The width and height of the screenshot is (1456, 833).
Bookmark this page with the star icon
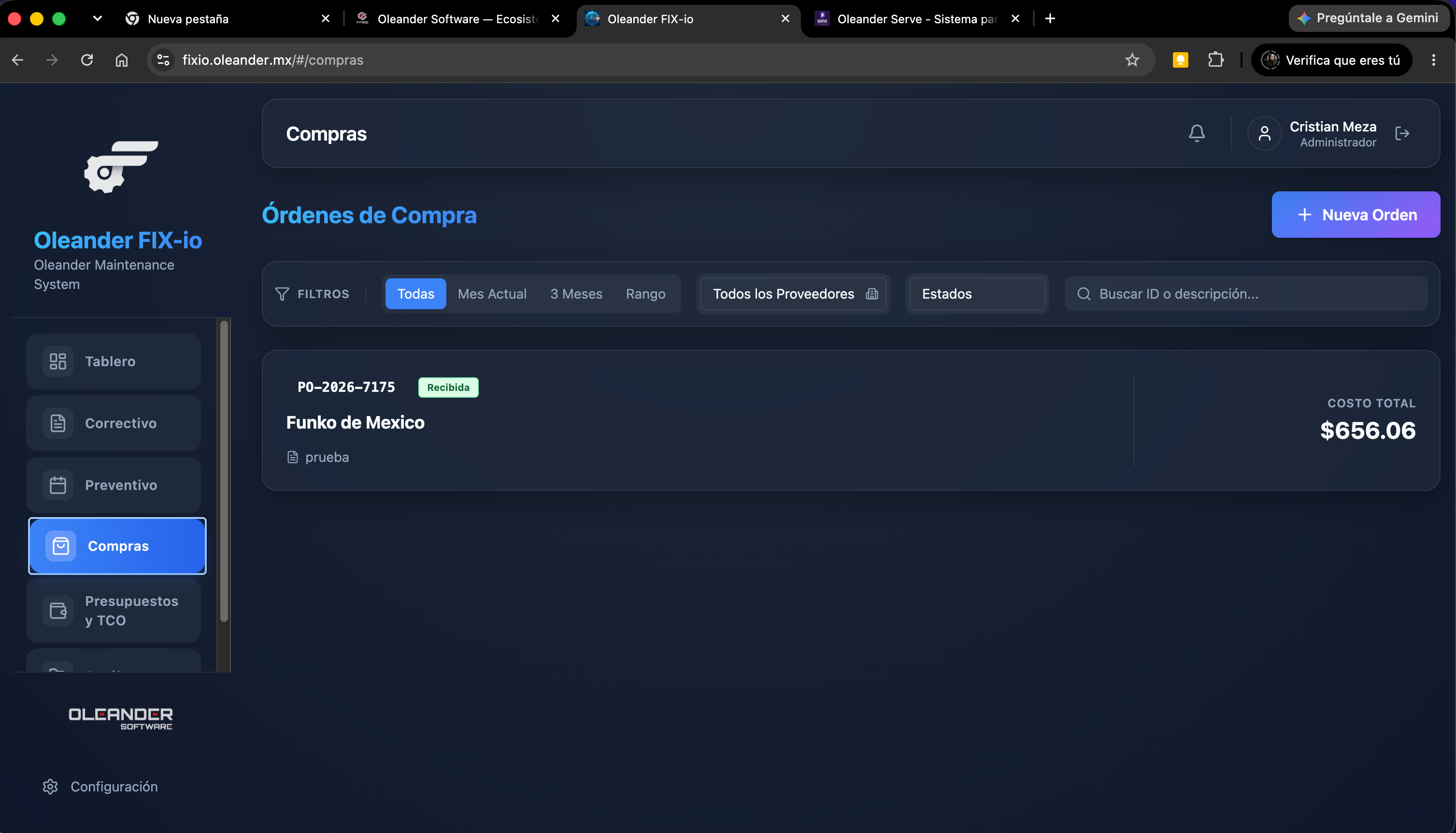1132,60
